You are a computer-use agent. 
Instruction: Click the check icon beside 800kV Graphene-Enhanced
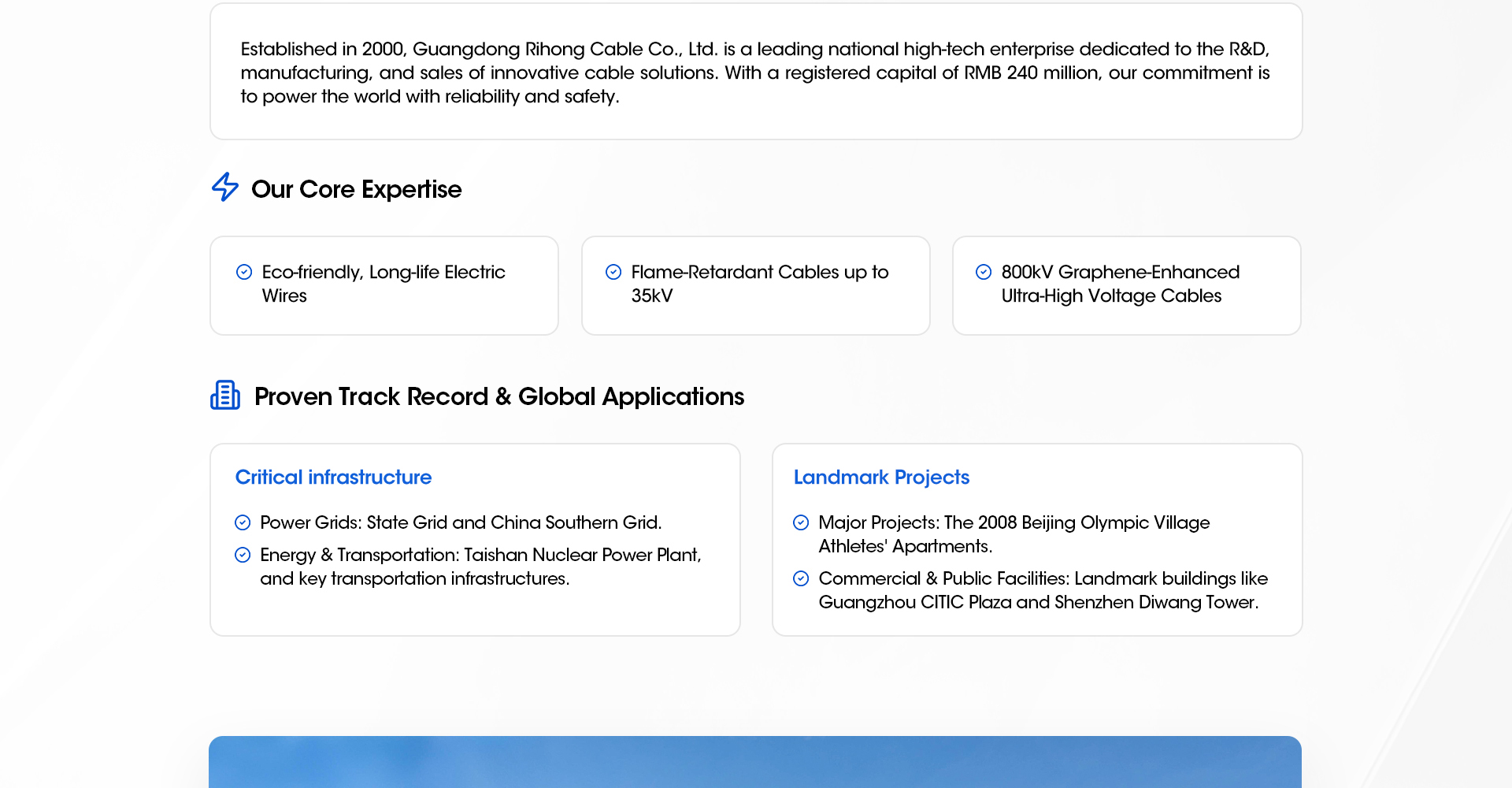pos(984,272)
